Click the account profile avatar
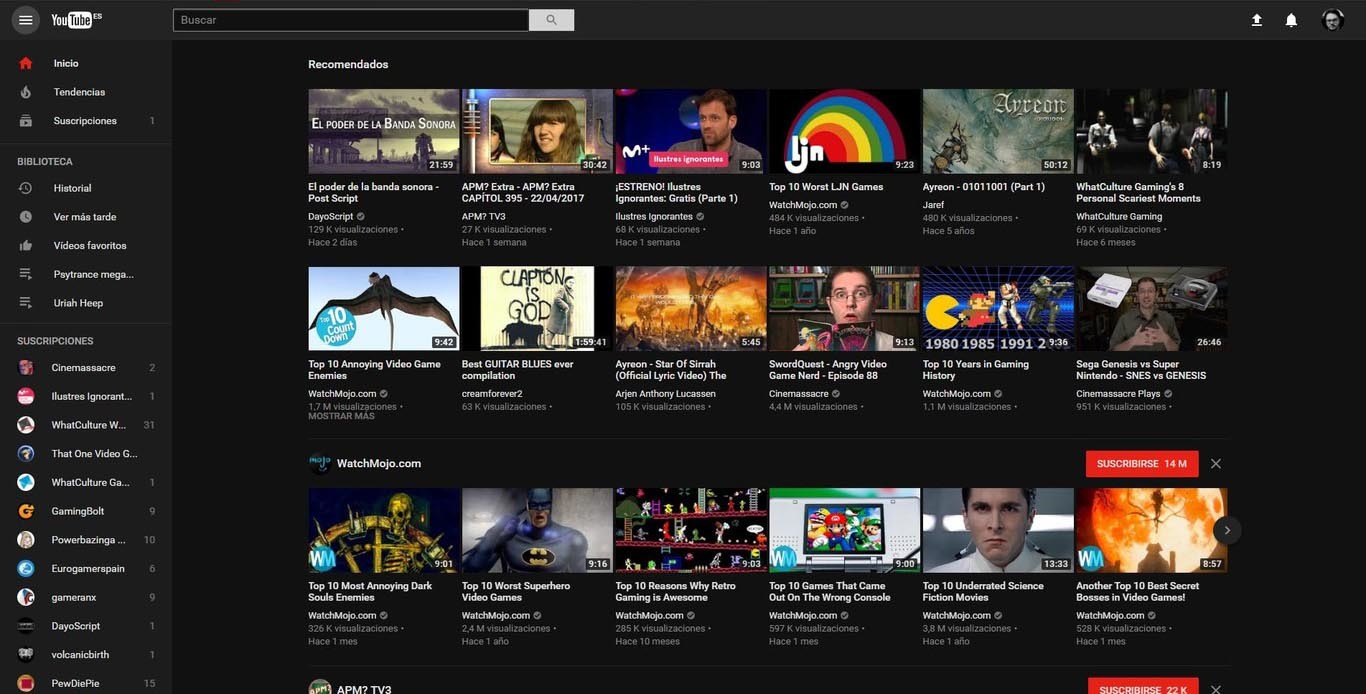 point(1329,18)
